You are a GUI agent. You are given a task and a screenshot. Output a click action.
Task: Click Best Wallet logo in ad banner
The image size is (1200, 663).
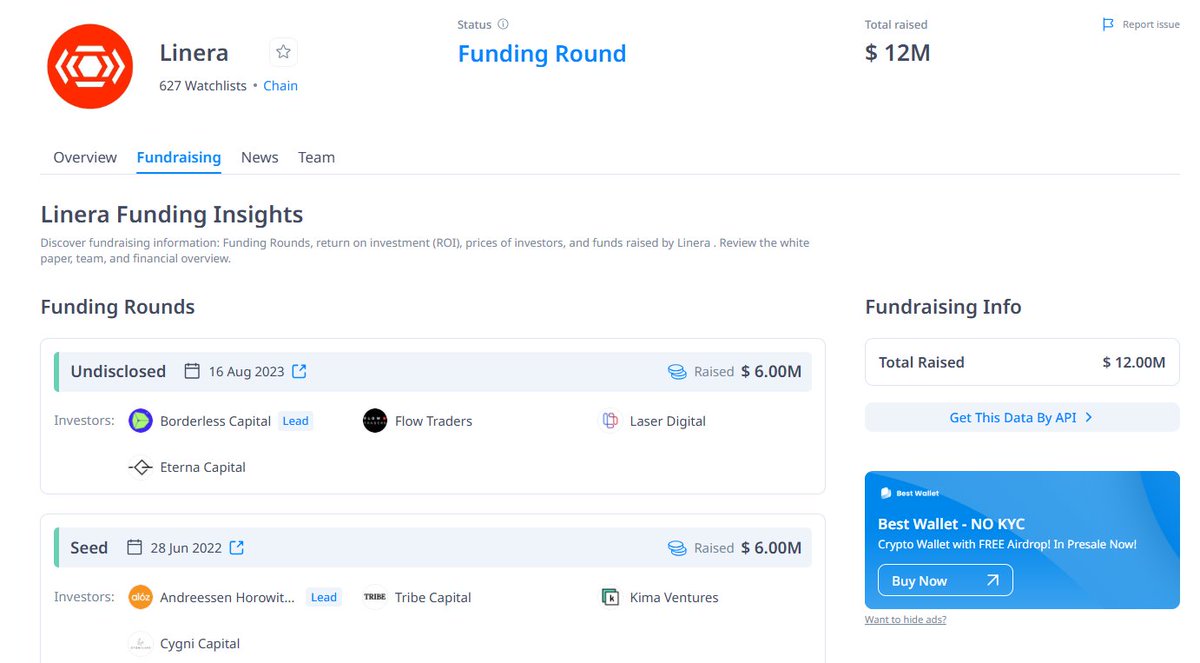pos(910,493)
